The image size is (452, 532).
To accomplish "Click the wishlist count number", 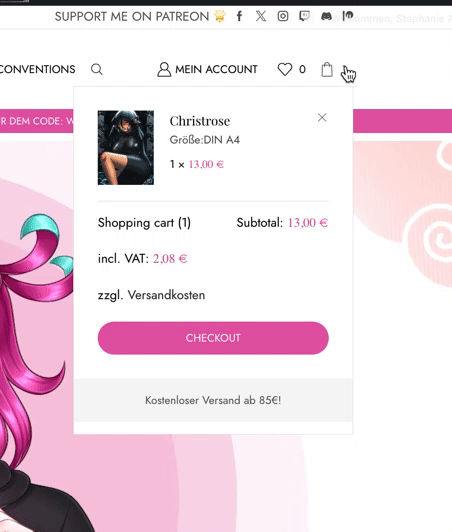I will pos(302,69).
